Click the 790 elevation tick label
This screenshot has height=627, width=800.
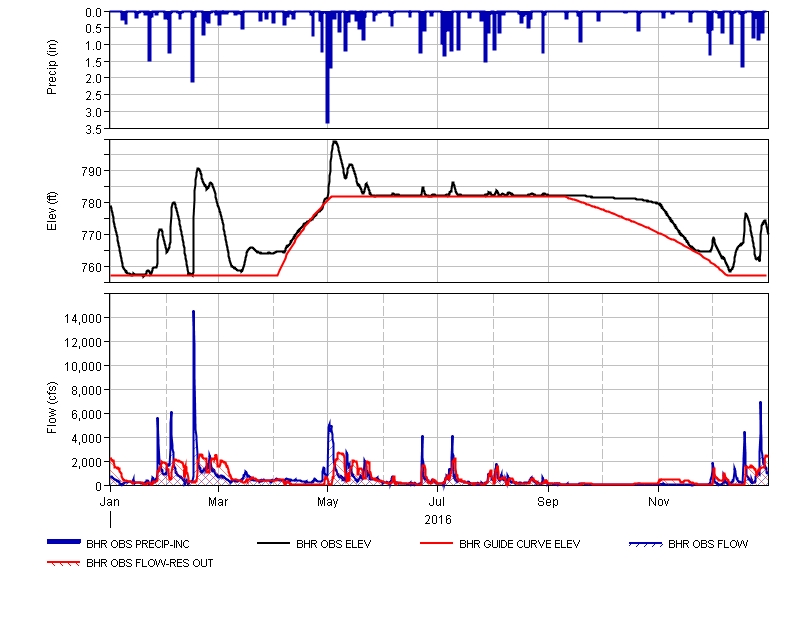pyautogui.click(x=92, y=172)
